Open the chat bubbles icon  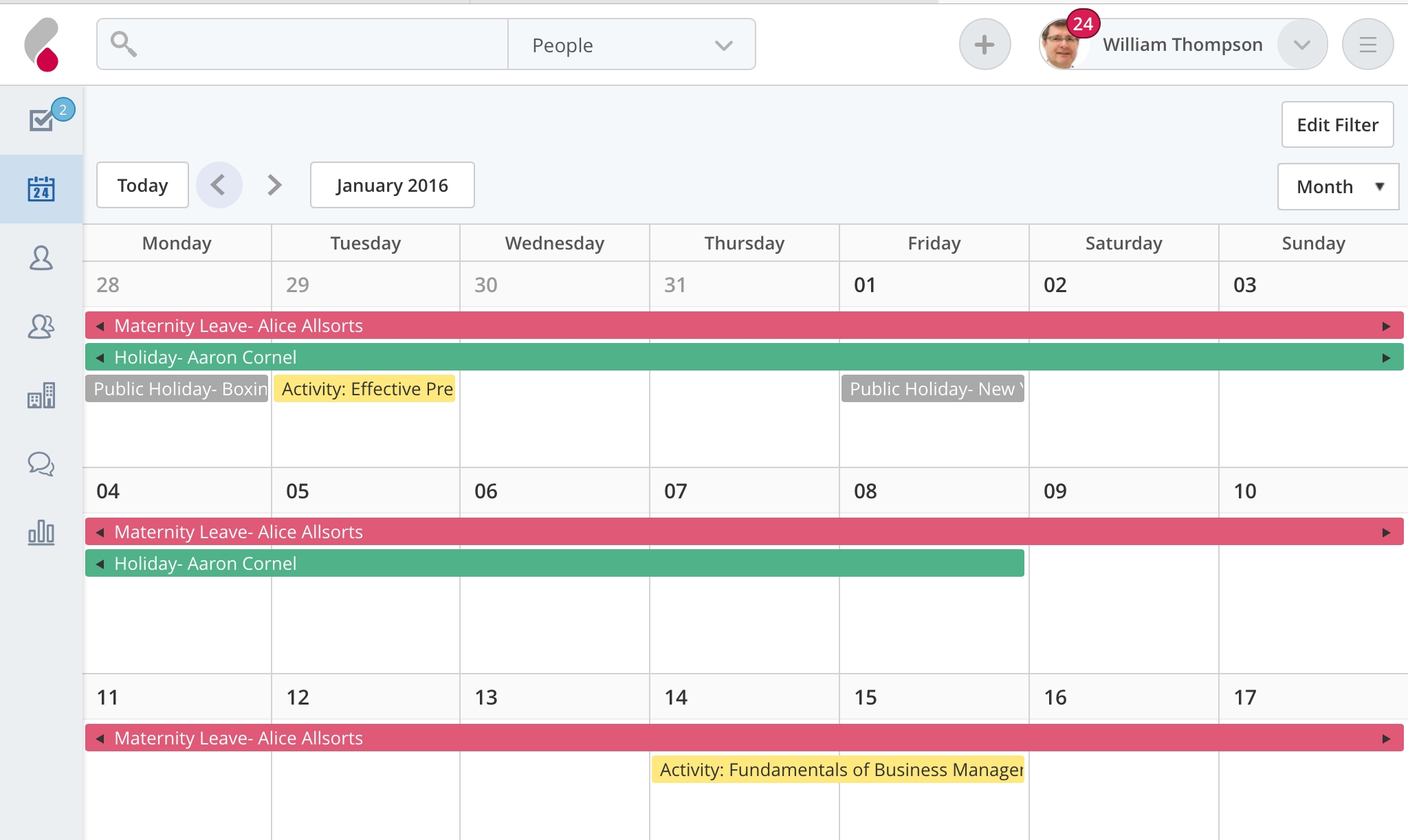coord(41,464)
